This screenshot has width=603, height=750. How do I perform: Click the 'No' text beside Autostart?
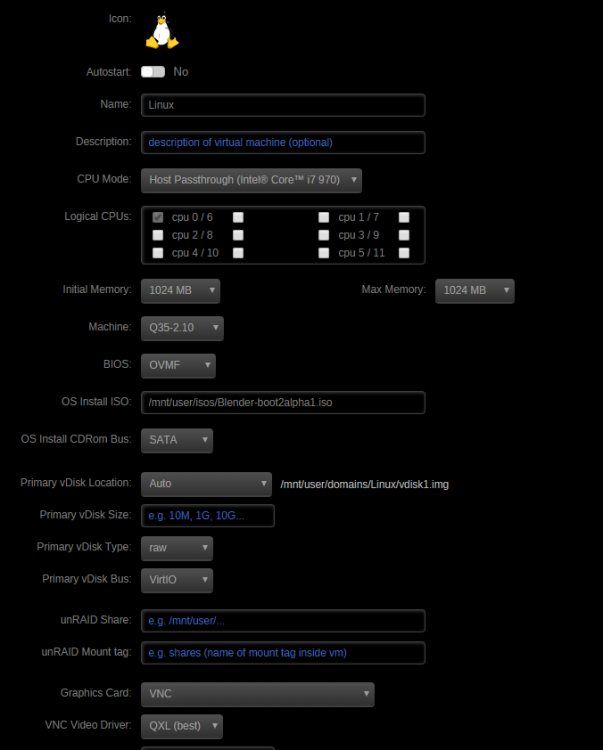coord(181,72)
